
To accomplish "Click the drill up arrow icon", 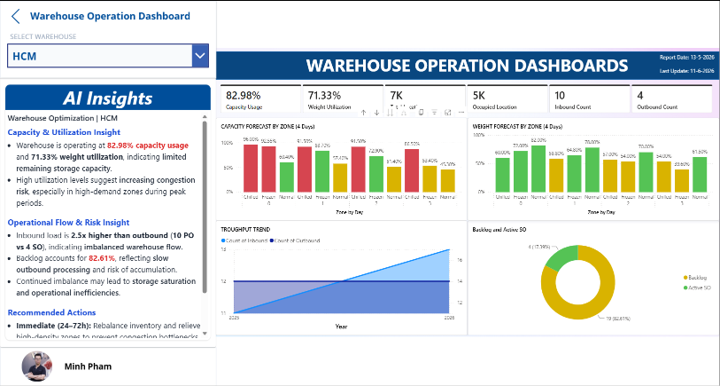I will tap(363, 112).
